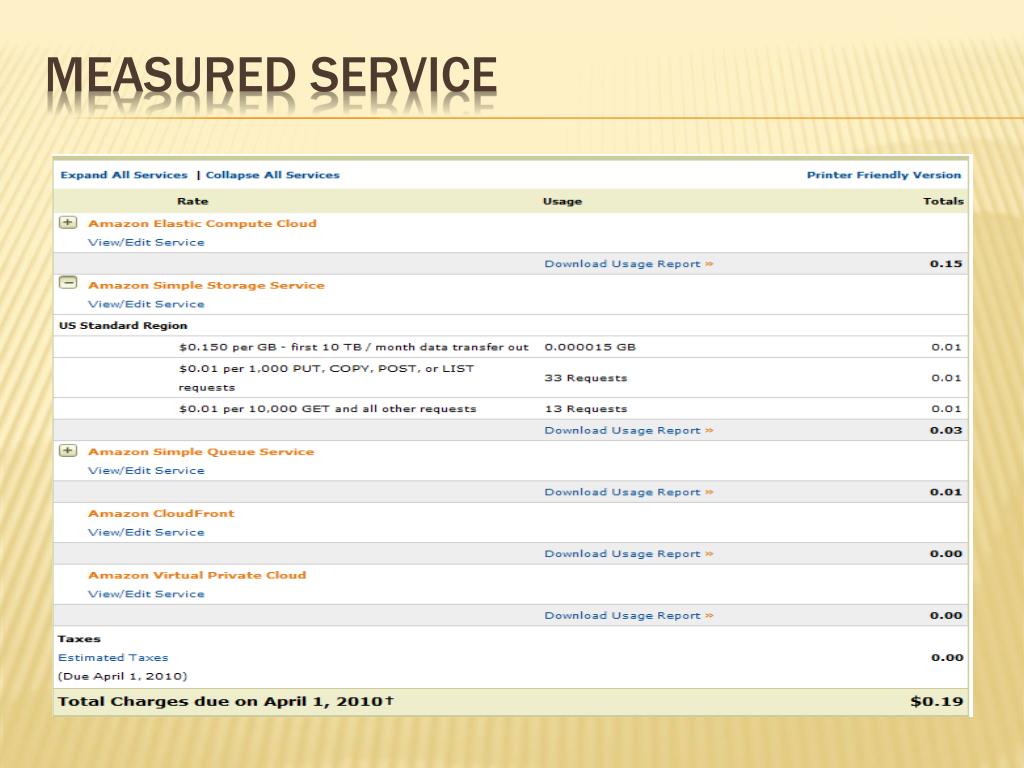Select the 0.000015 GB usage value

pos(590,347)
